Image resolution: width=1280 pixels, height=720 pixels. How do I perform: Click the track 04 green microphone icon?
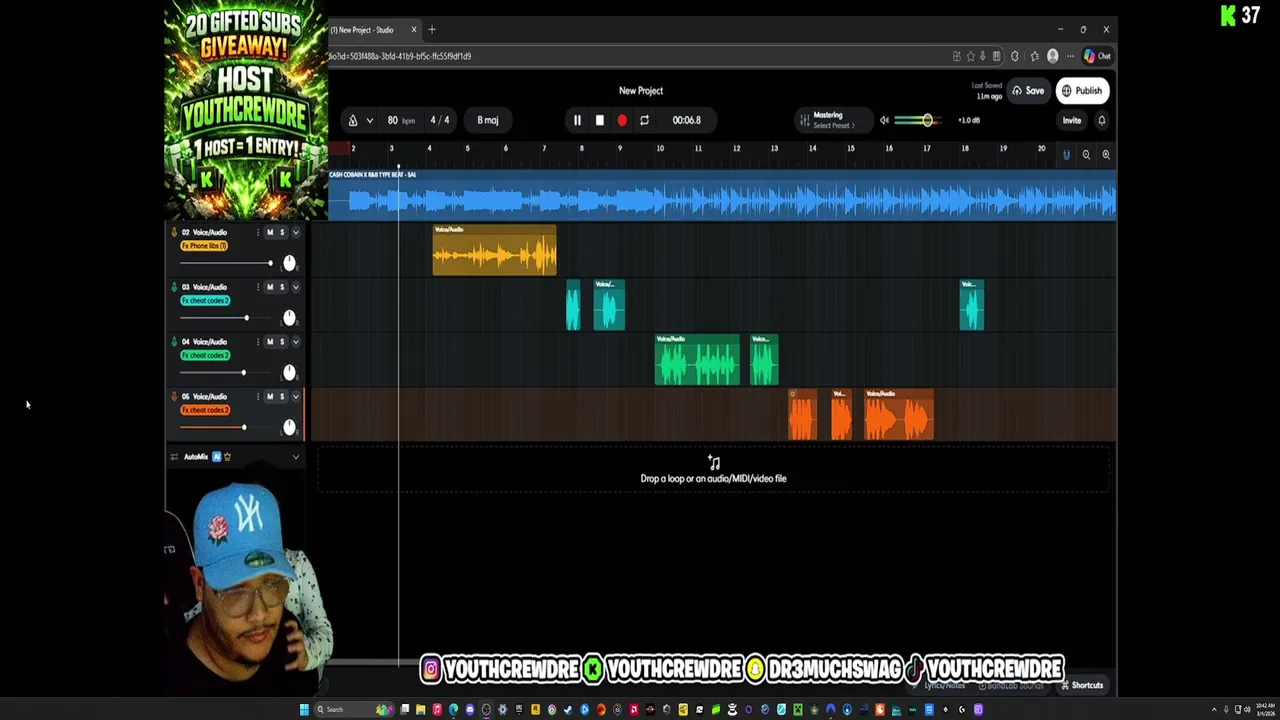174,342
